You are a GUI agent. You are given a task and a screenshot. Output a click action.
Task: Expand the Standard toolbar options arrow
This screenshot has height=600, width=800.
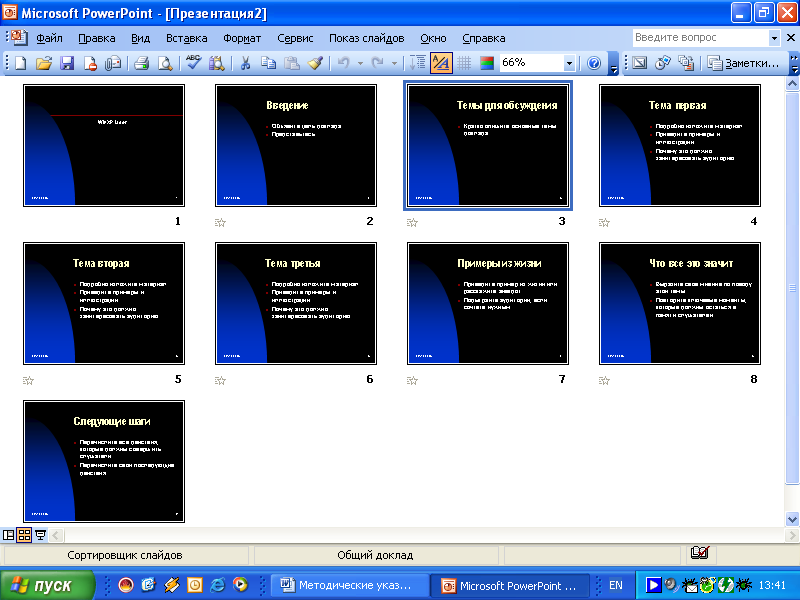pyautogui.click(x=614, y=64)
